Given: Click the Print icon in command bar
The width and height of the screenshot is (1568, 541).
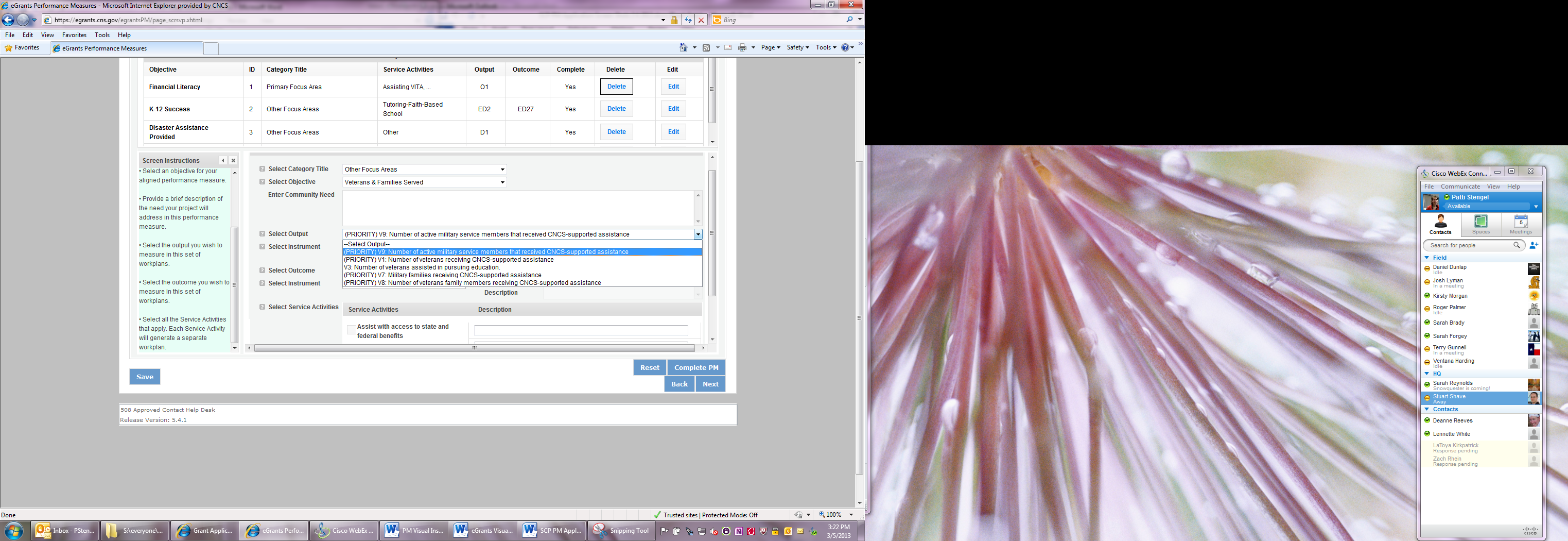Looking at the screenshot, I should 742,47.
